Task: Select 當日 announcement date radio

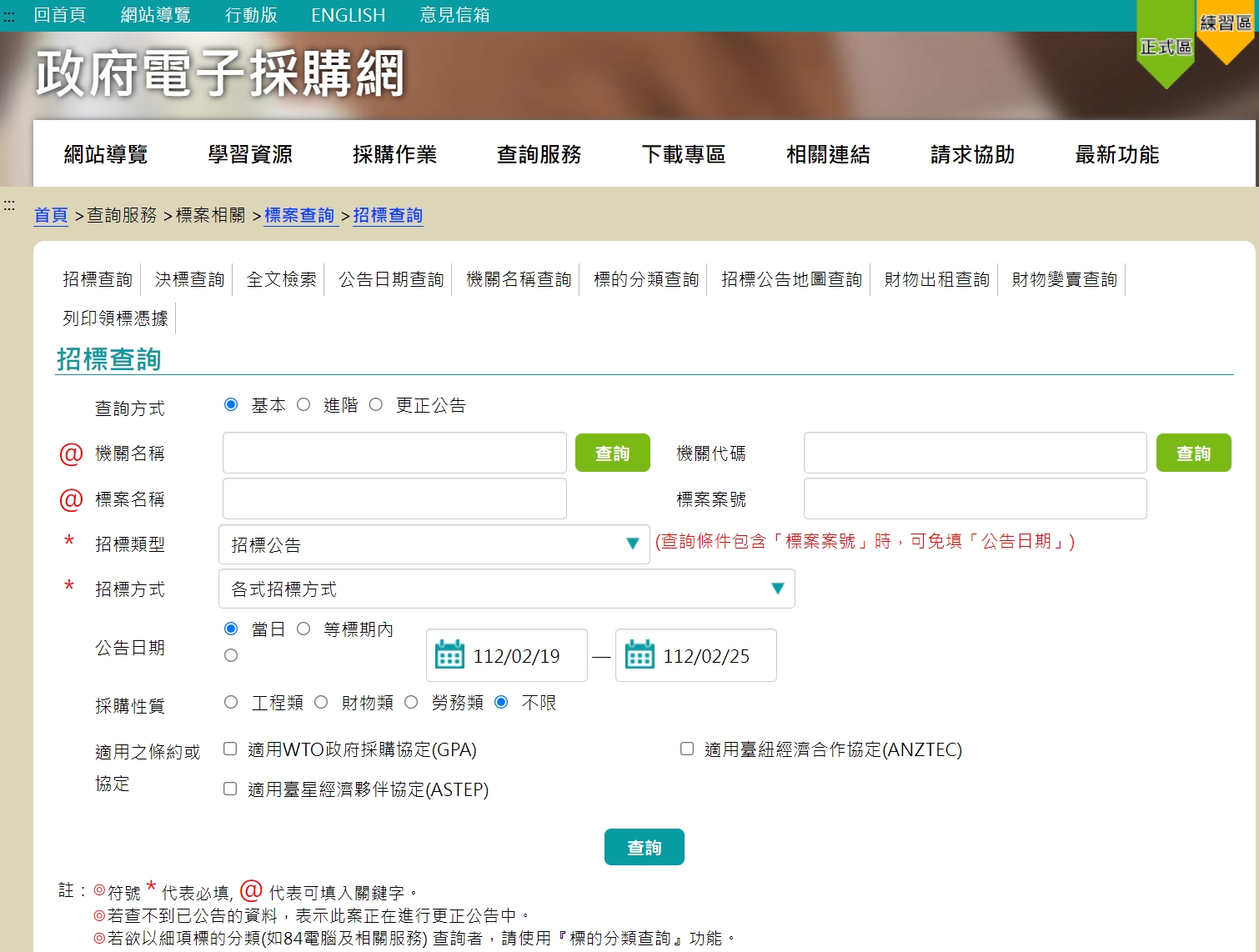Action: [x=231, y=629]
